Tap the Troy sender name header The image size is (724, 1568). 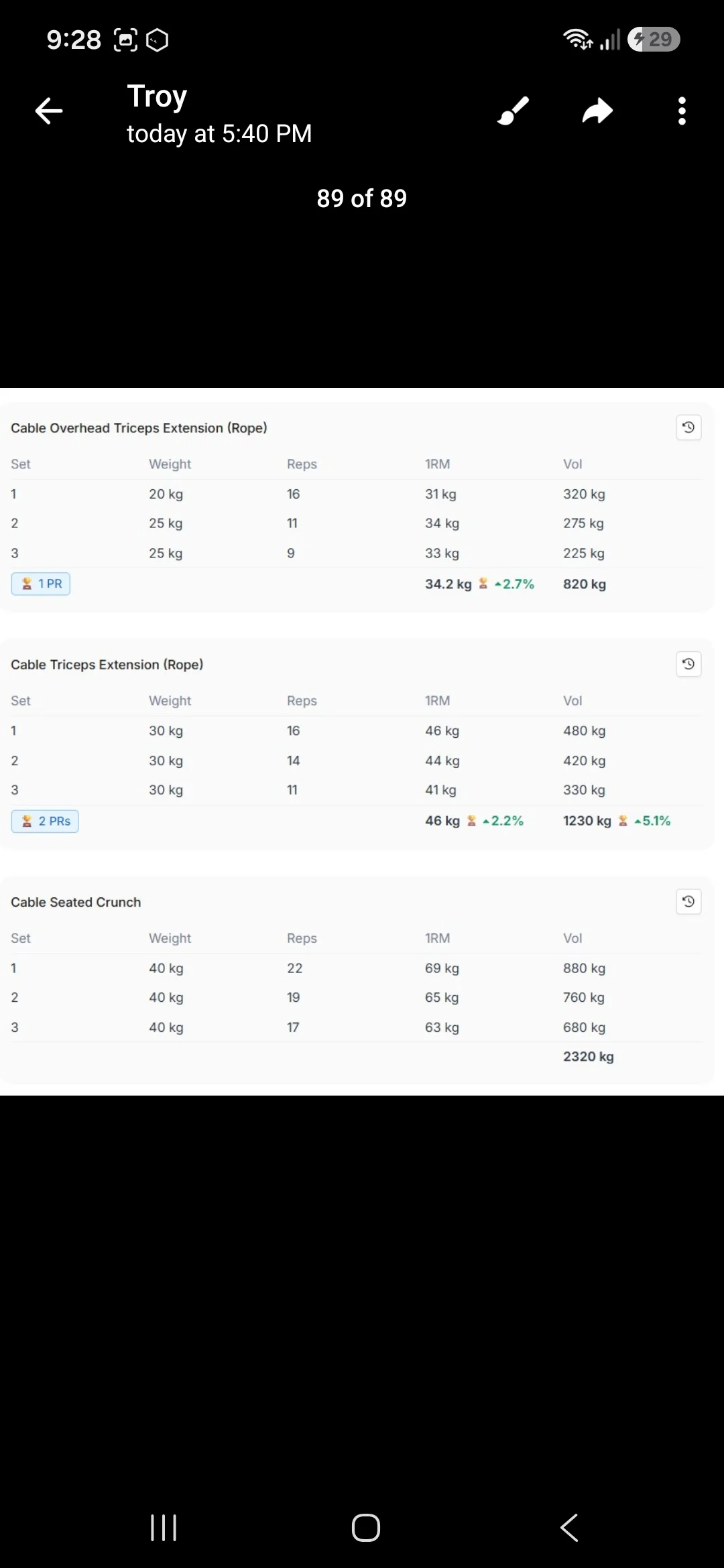tap(157, 96)
